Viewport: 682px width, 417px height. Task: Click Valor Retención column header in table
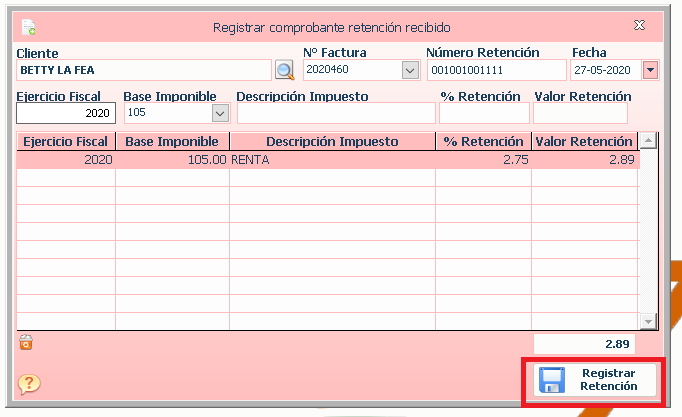click(584, 142)
